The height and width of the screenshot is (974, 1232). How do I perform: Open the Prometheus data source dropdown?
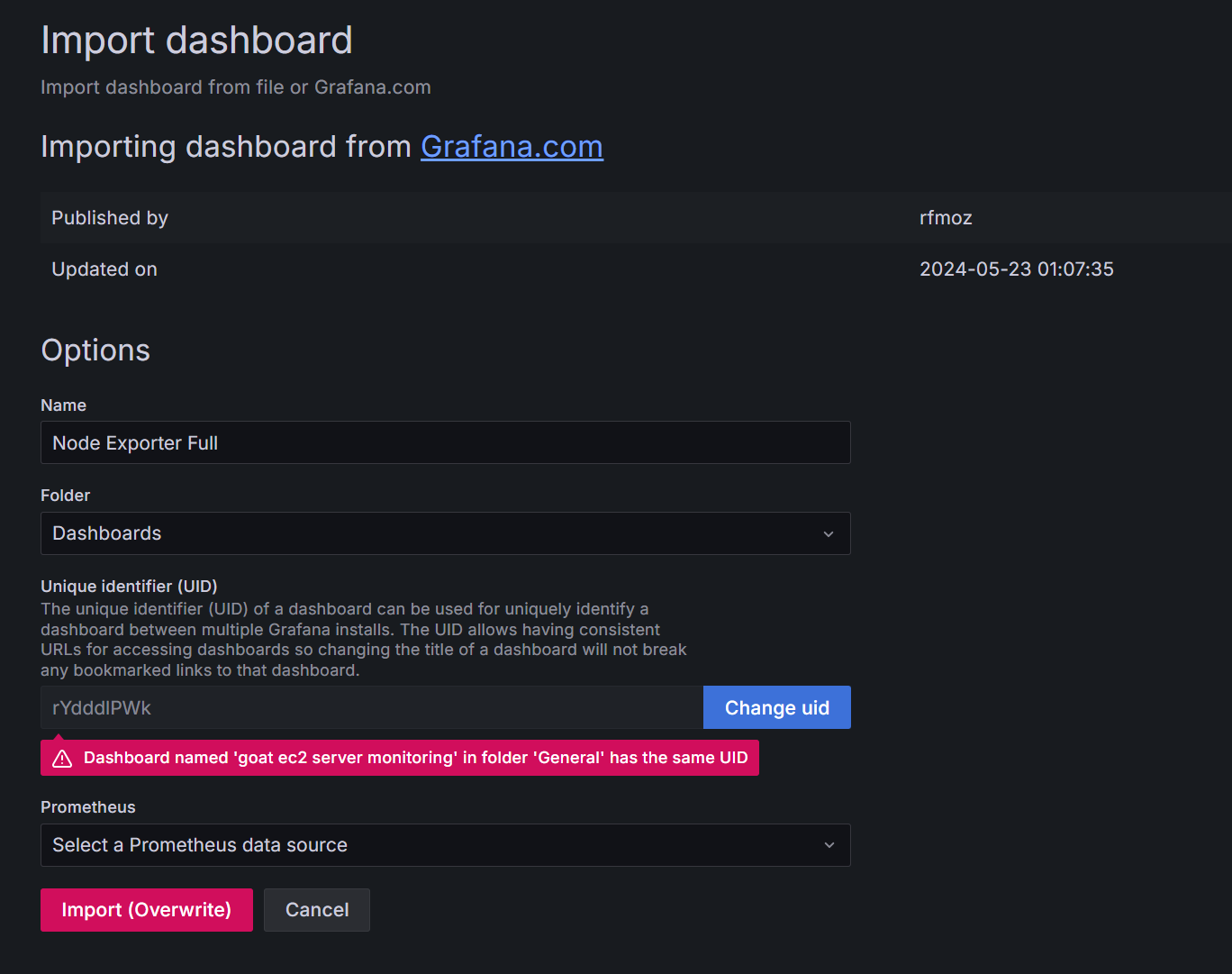(446, 845)
